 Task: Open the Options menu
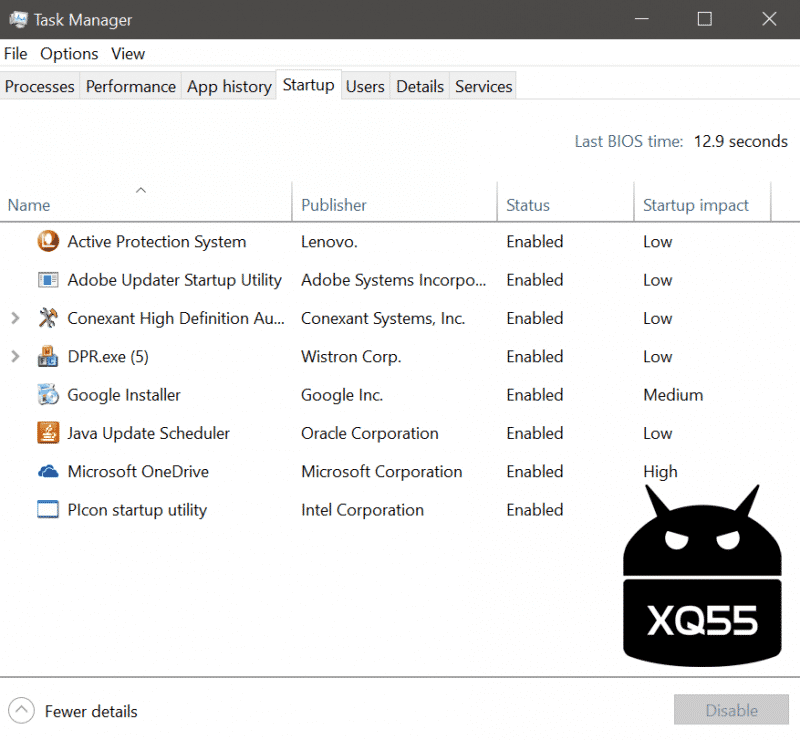[x=69, y=54]
